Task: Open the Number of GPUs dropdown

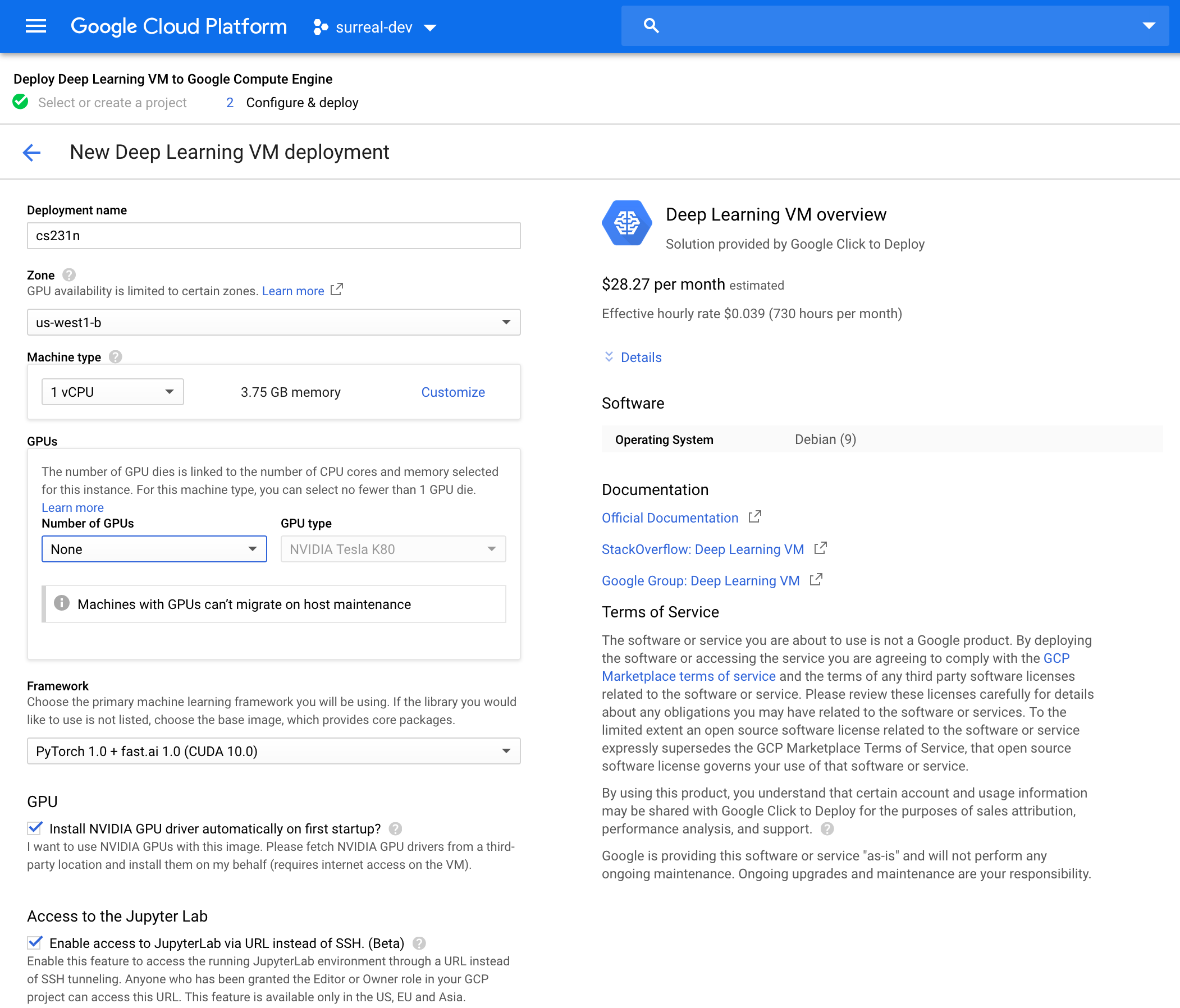Action: (x=154, y=549)
